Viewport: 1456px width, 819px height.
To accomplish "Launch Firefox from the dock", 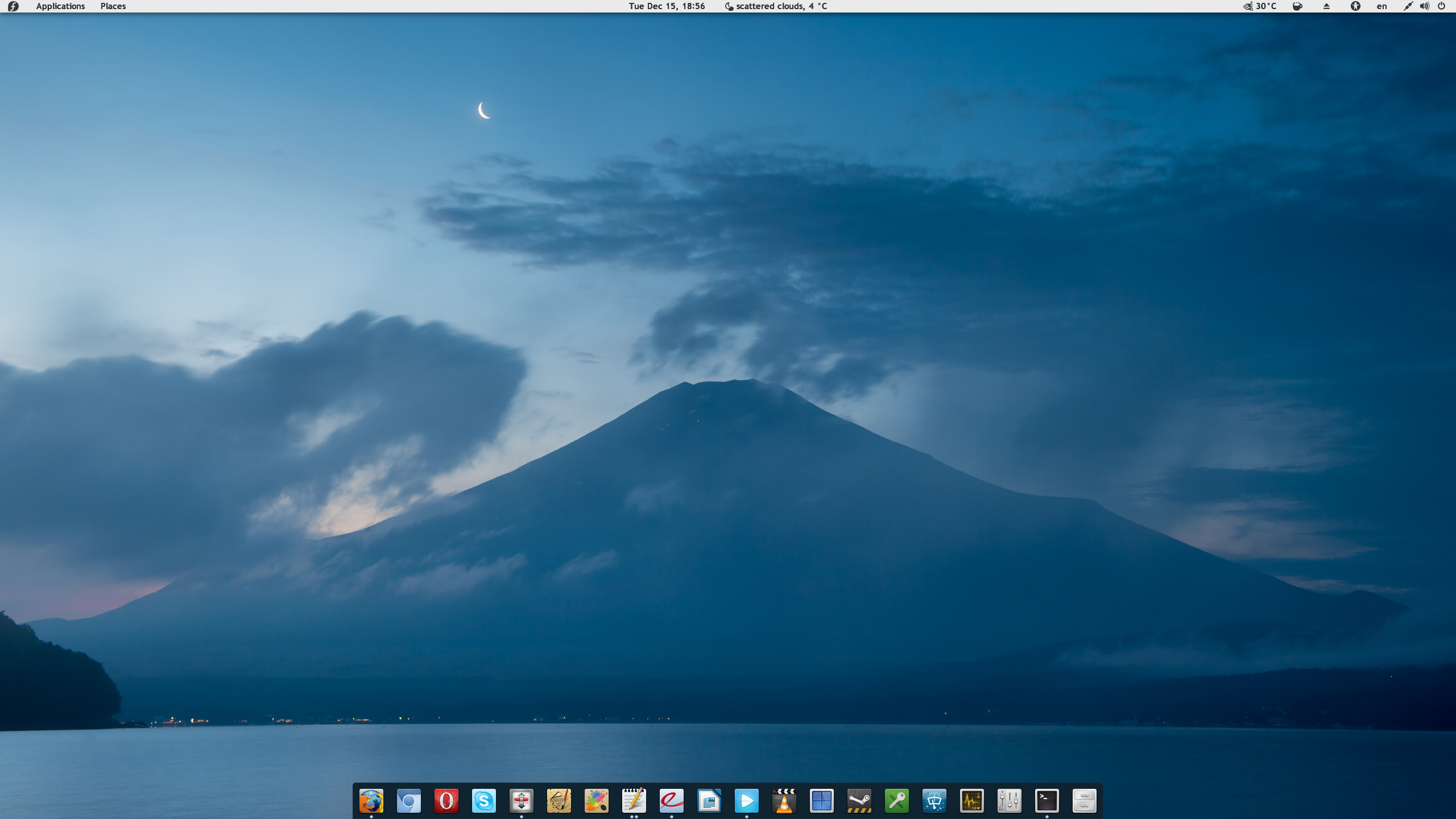I will pos(371,801).
